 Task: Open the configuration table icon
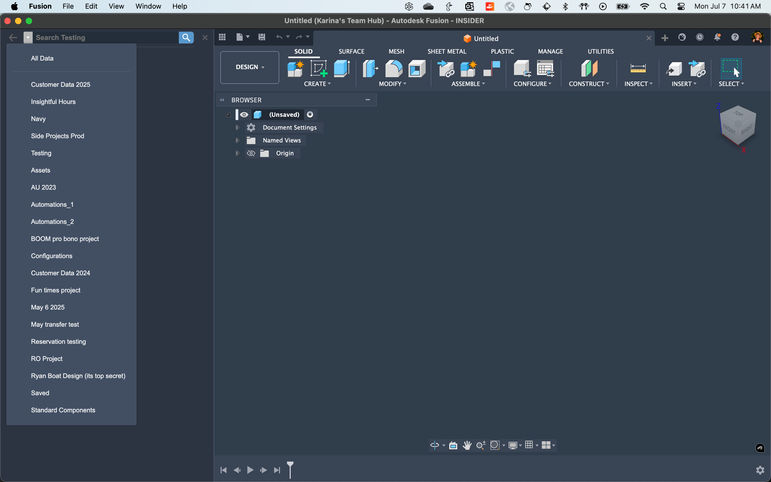(545, 69)
